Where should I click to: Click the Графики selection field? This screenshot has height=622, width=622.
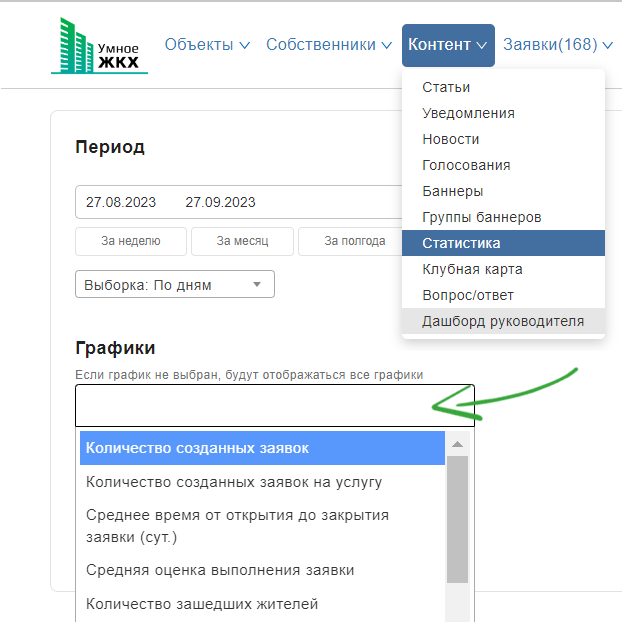(275, 405)
